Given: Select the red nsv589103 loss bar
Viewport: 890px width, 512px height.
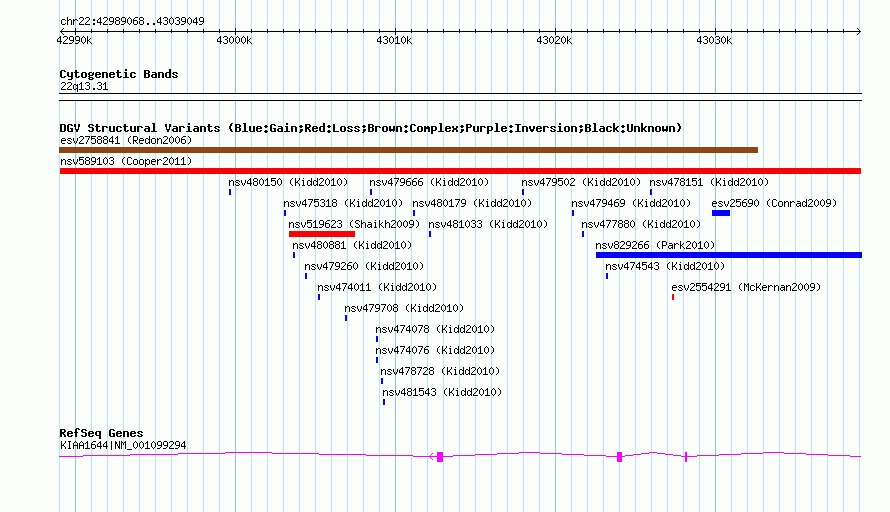Looking at the screenshot, I should click(460, 171).
